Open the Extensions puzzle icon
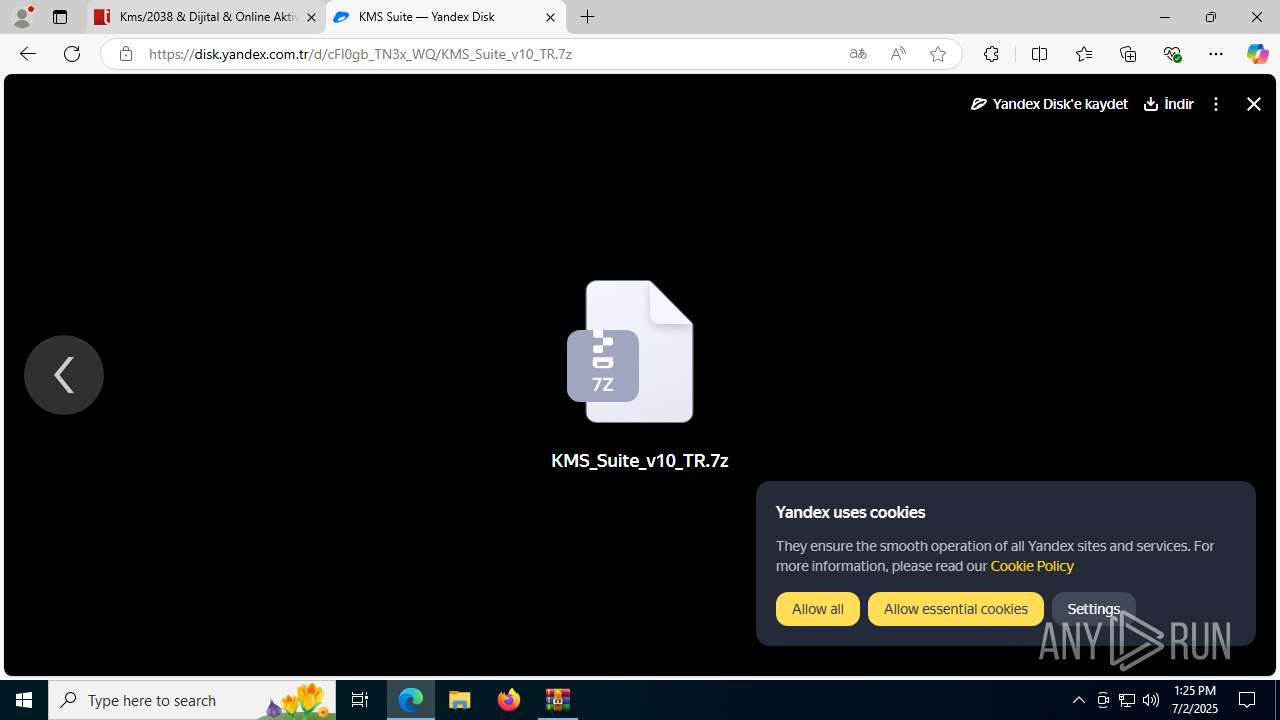1280x720 pixels. point(991,54)
